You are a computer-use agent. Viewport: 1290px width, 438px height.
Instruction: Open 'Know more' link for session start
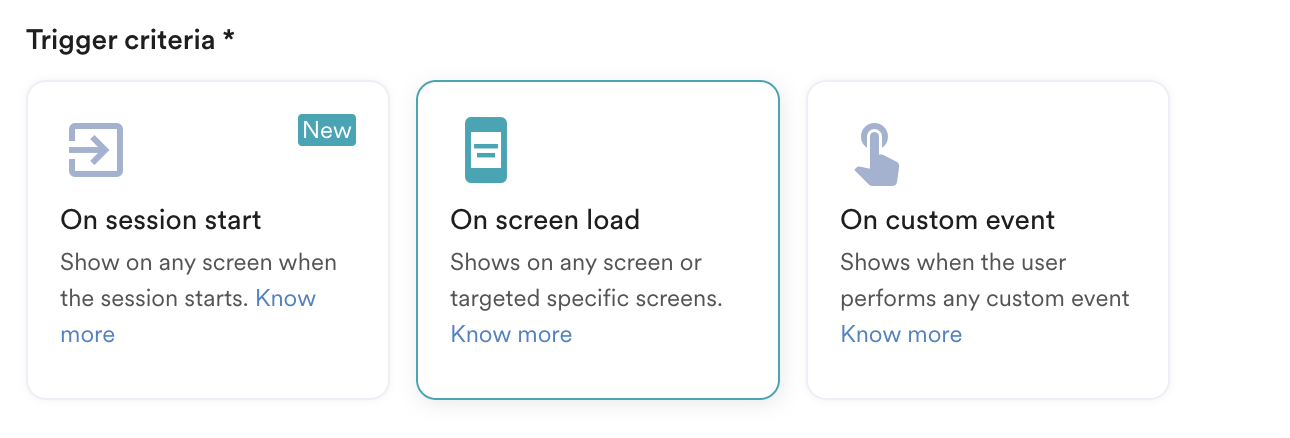pyautogui.click(x=285, y=298)
